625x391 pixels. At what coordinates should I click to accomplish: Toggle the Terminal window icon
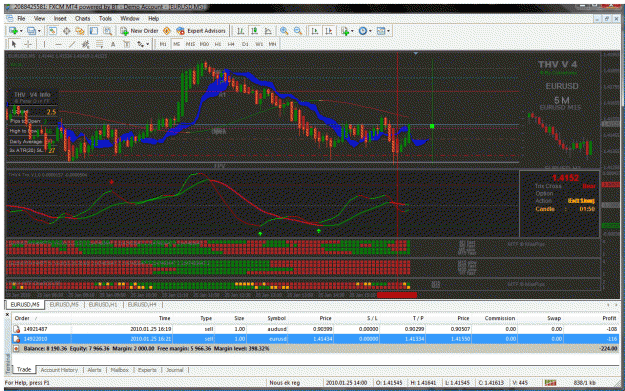(x=94, y=31)
